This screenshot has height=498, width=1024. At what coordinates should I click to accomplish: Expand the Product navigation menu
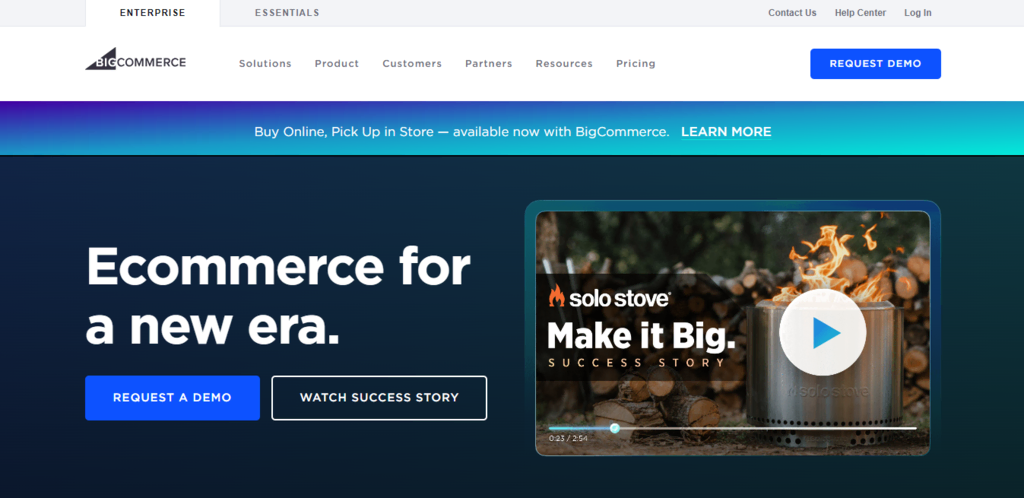click(337, 63)
